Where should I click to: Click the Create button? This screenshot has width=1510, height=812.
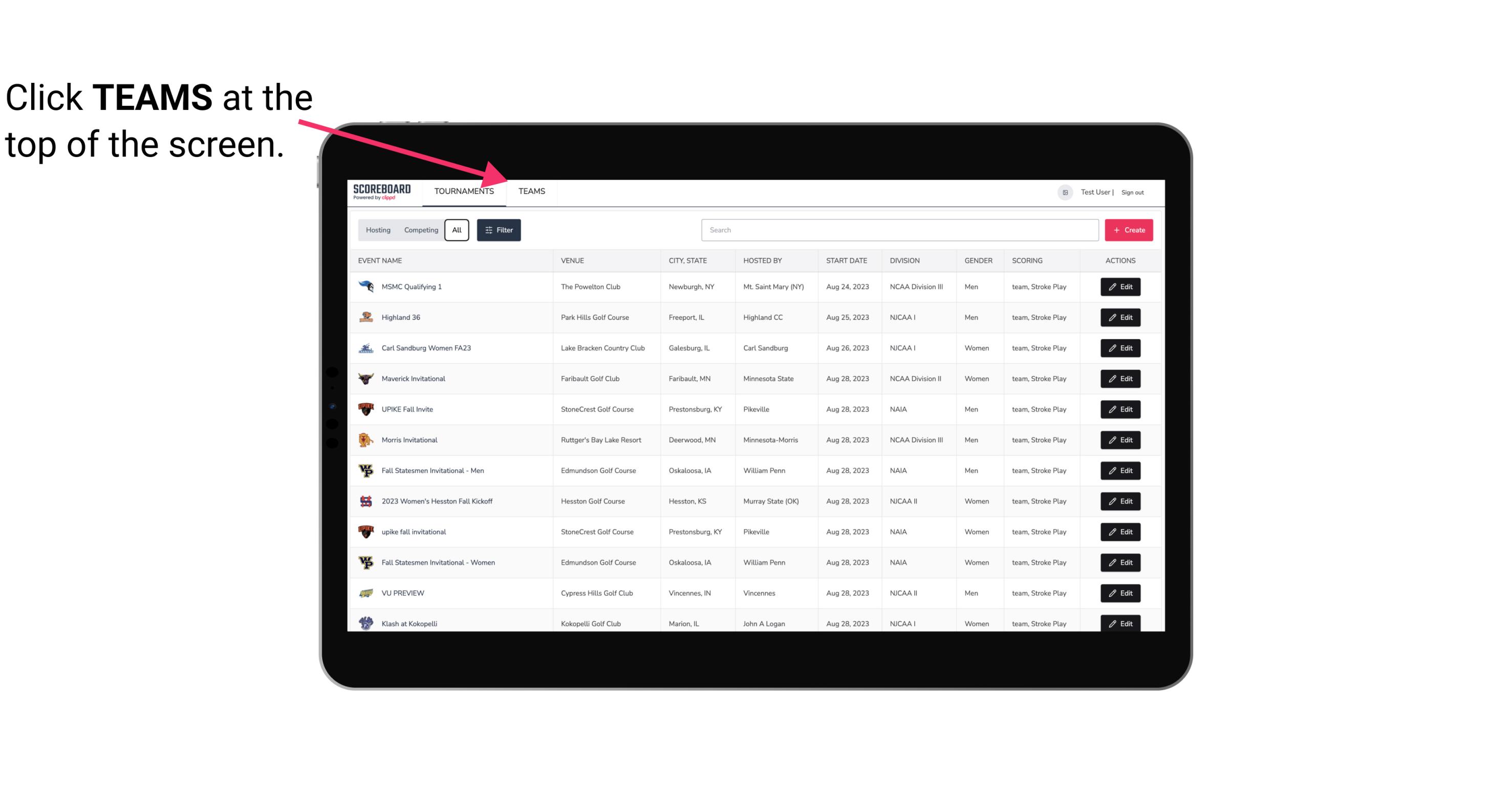coord(1128,230)
